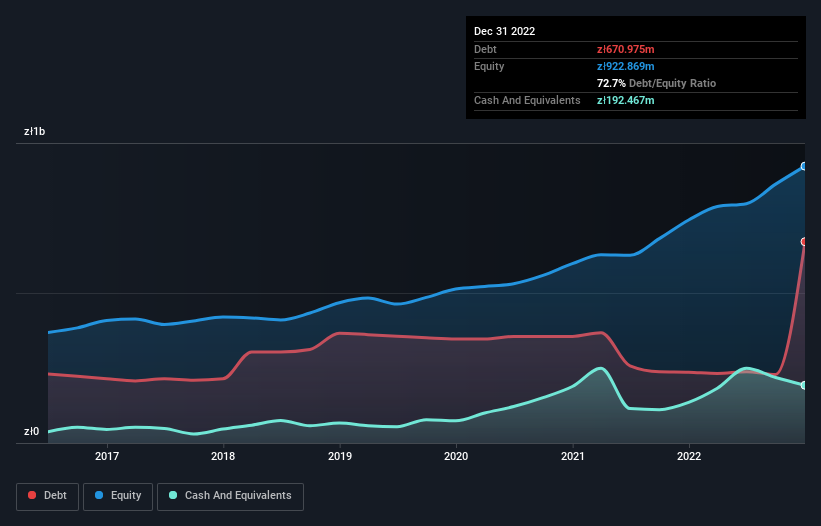821x526 pixels.
Task: Click the Equity label in tooltip
Action: point(489,66)
